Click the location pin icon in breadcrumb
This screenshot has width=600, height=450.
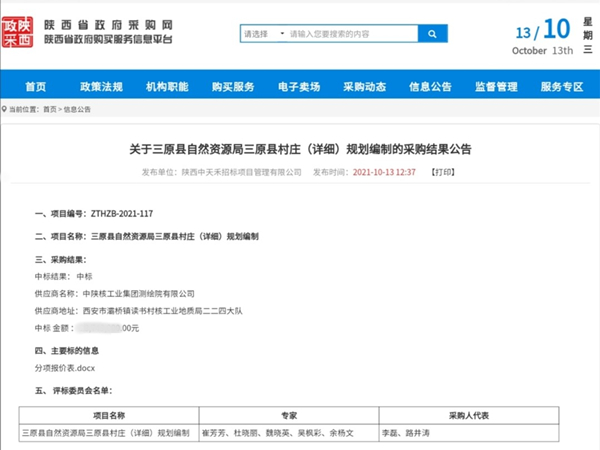coord(5,108)
